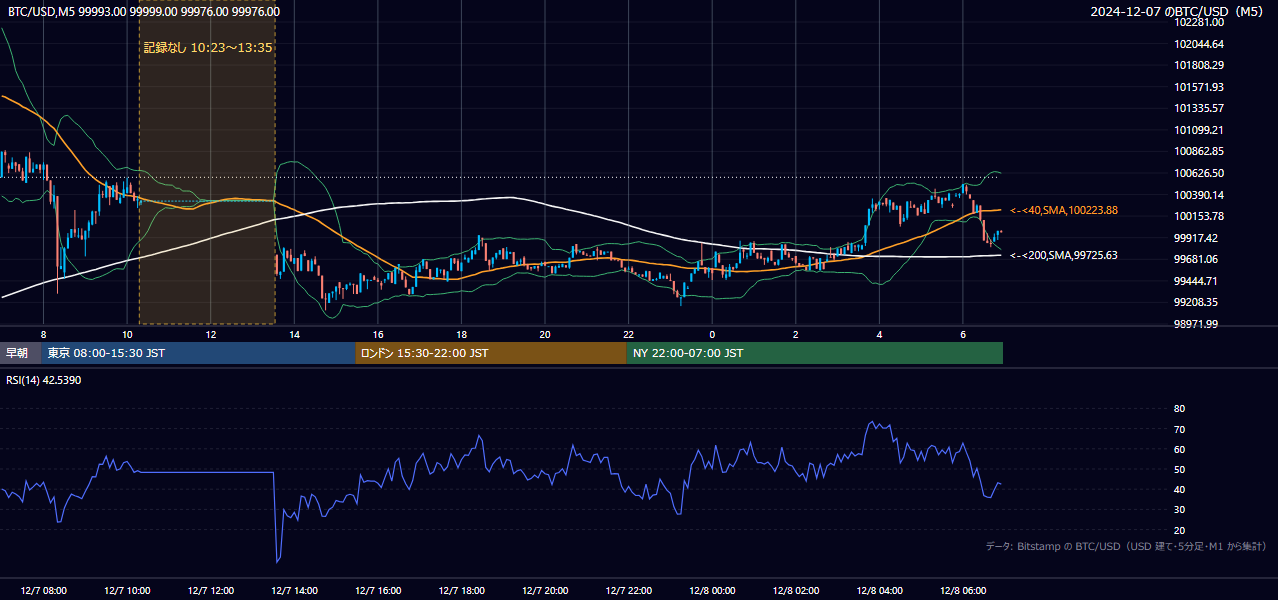Click the 200 SMA 99725.63 label
Image resolution: width=1278 pixels, height=600 pixels.
pos(1064,255)
